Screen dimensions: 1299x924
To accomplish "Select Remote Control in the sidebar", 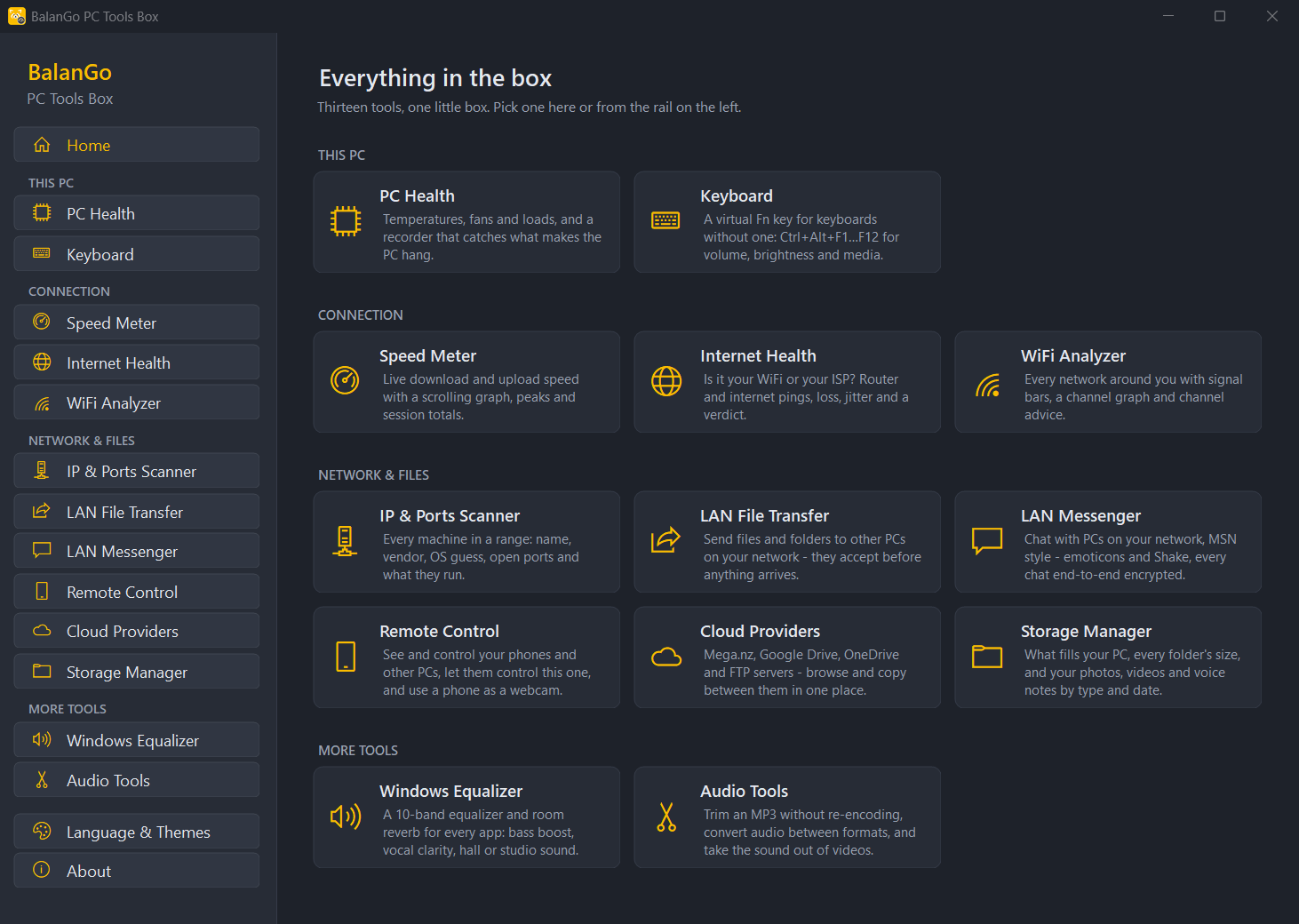I will tap(137, 592).
